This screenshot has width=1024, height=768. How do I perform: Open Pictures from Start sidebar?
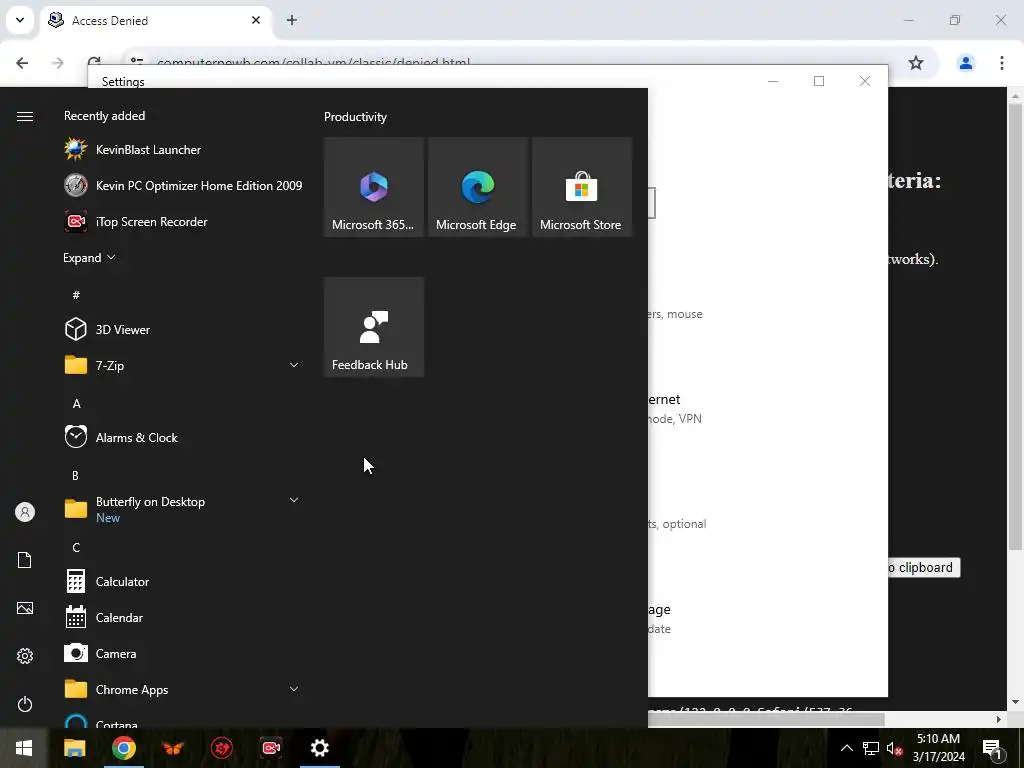coord(25,608)
